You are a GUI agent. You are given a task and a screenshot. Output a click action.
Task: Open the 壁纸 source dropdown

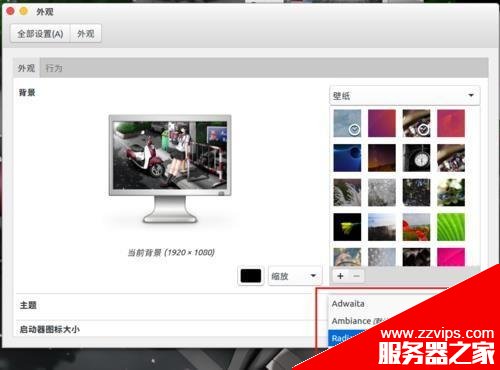coord(404,96)
